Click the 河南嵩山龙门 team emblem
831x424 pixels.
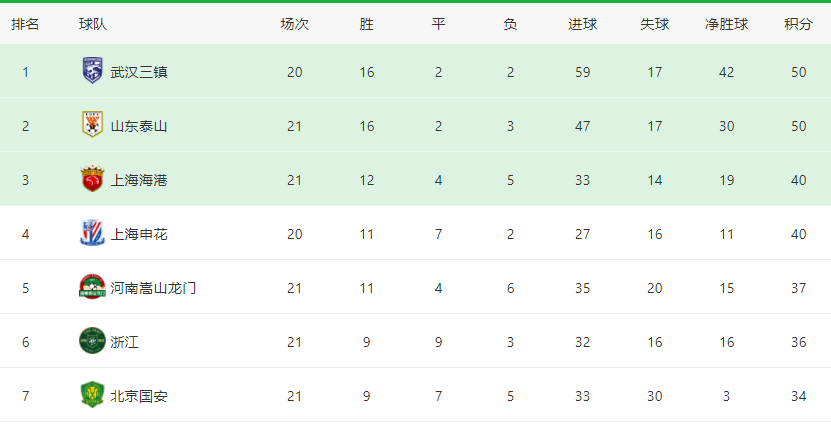pos(92,287)
